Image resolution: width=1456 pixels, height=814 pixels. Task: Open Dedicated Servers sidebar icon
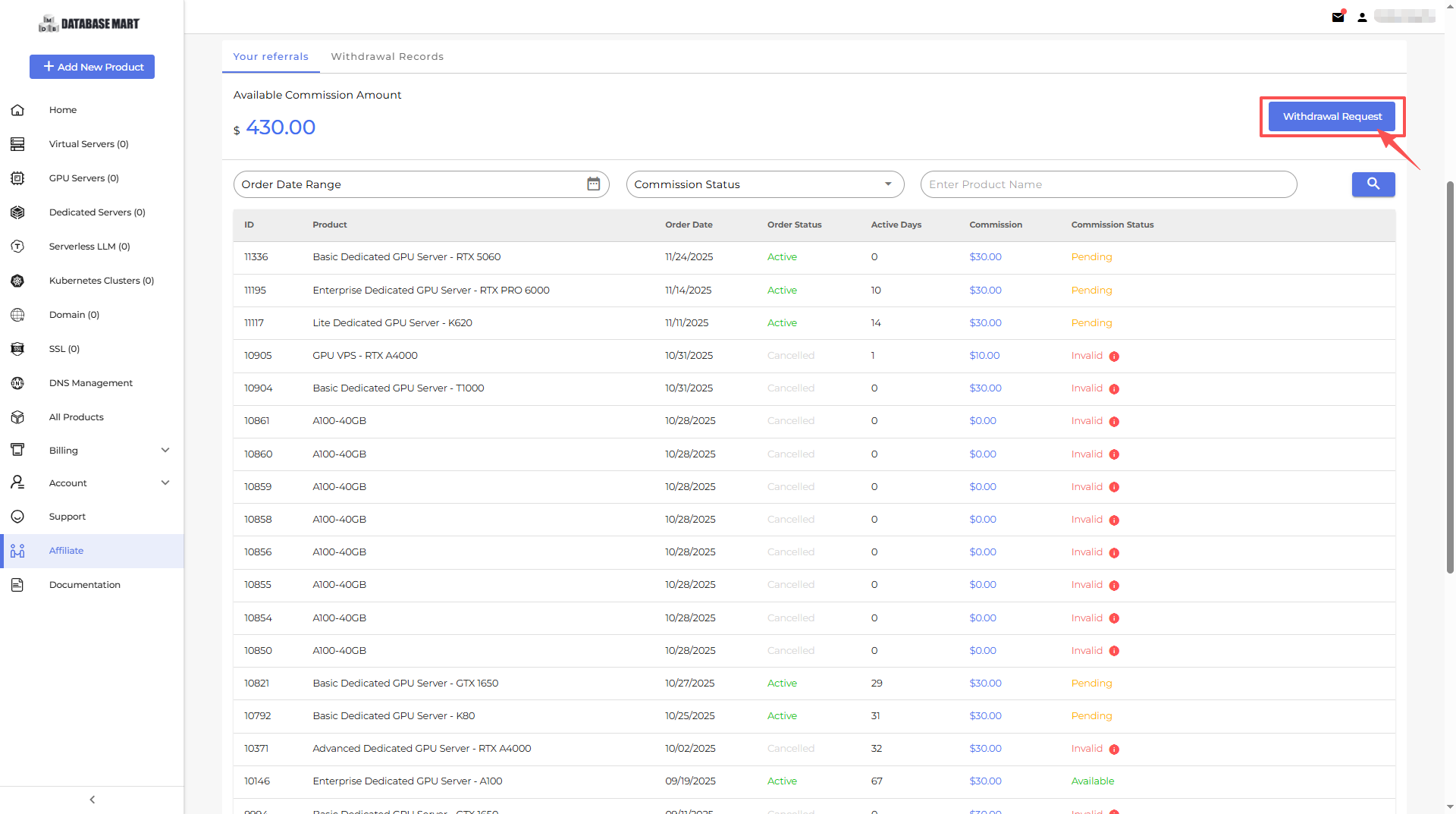(17, 212)
